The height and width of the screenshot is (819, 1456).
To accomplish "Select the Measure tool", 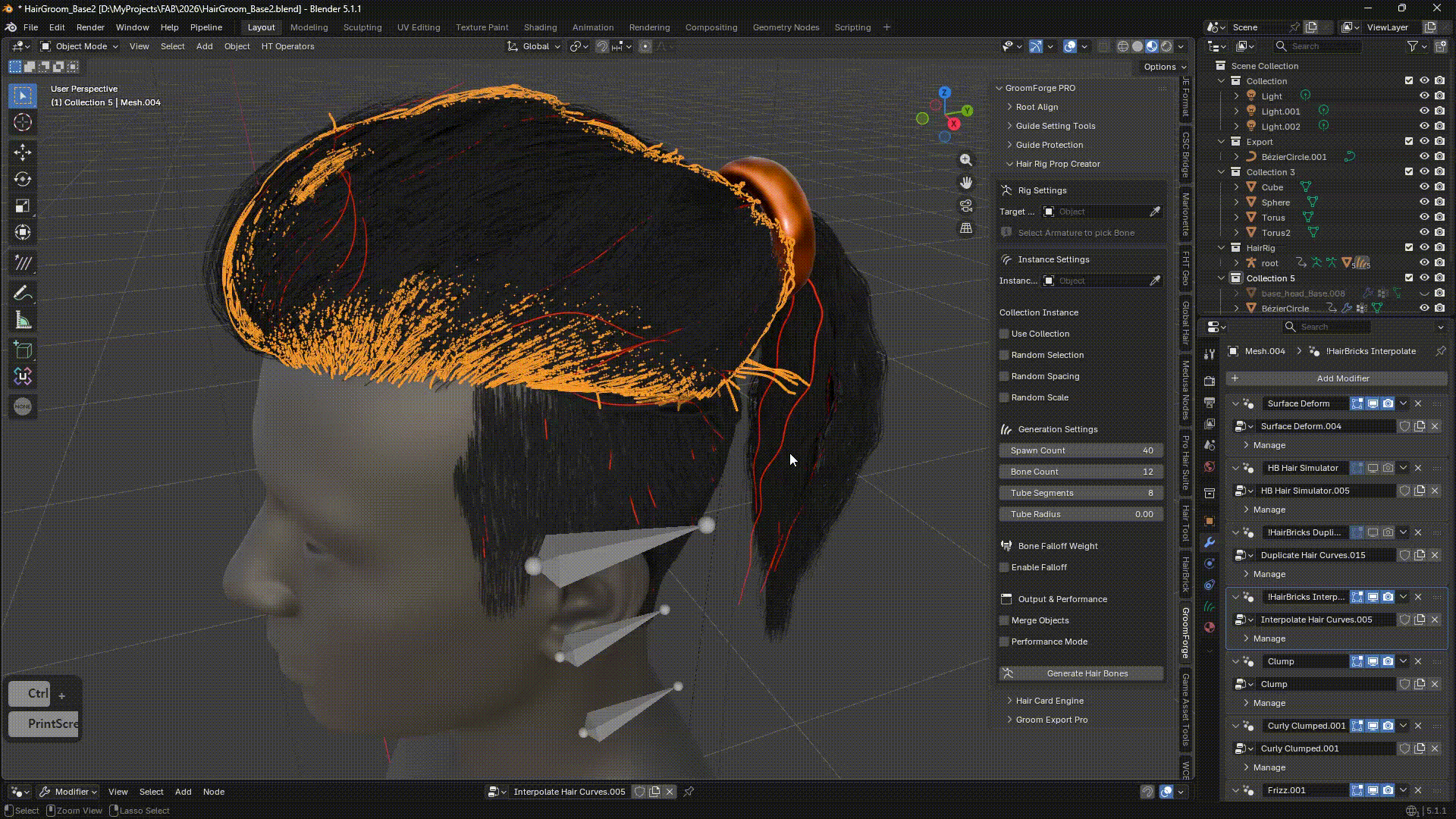I will point(23,320).
